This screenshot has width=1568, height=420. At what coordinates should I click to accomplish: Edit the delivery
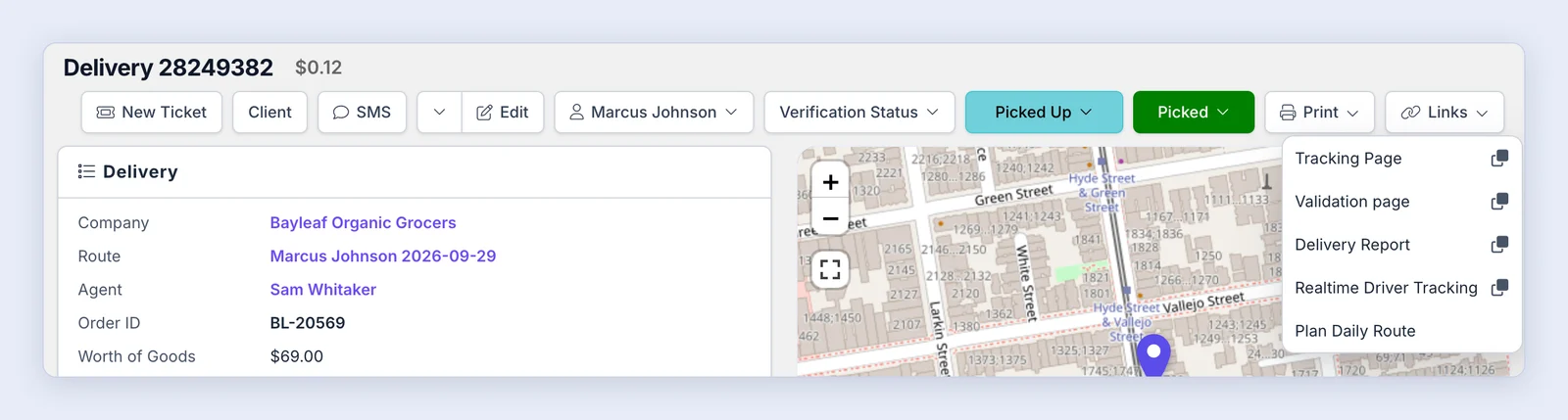(503, 113)
